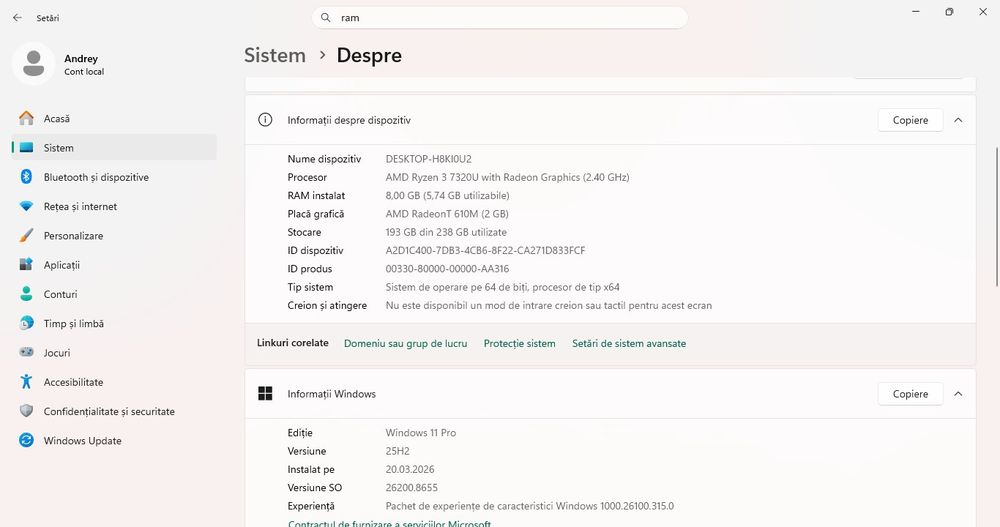Open Contractul de furnizare a serviciilor Microsoft
The height and width of the screenshot is (527, 1000).
390,523
